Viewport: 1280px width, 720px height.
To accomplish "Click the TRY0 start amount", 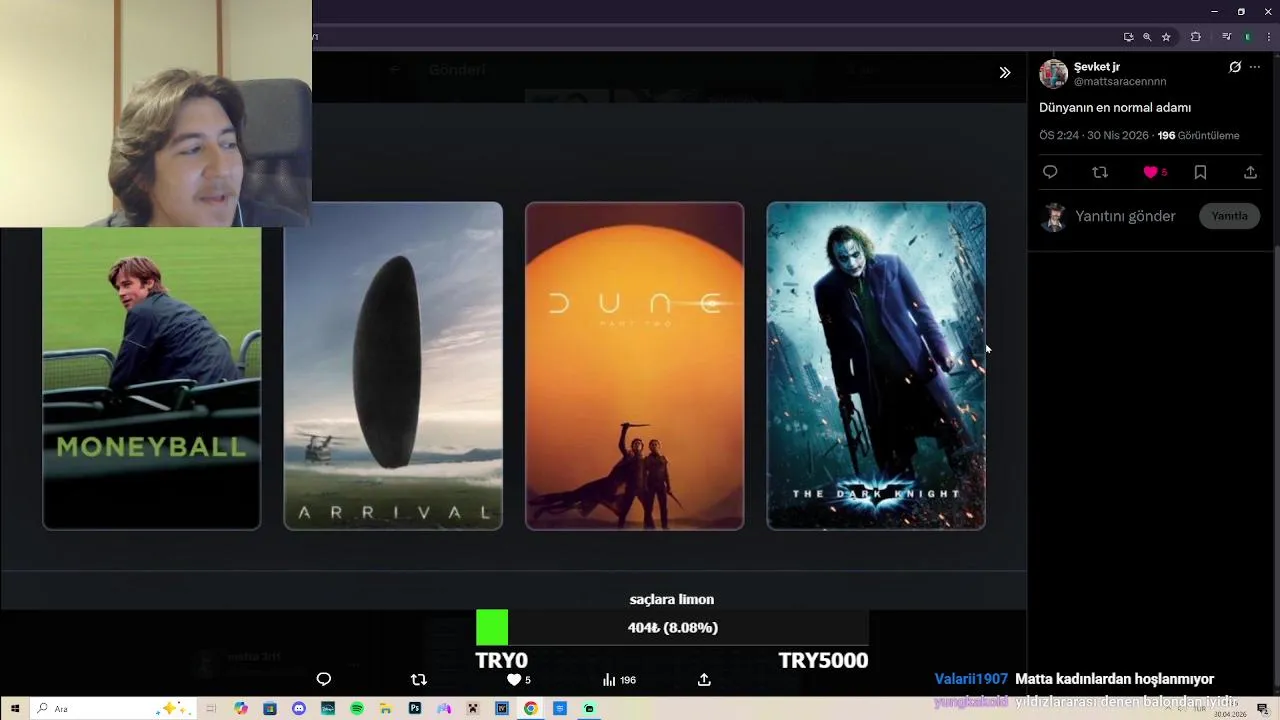I will point(501,660).
